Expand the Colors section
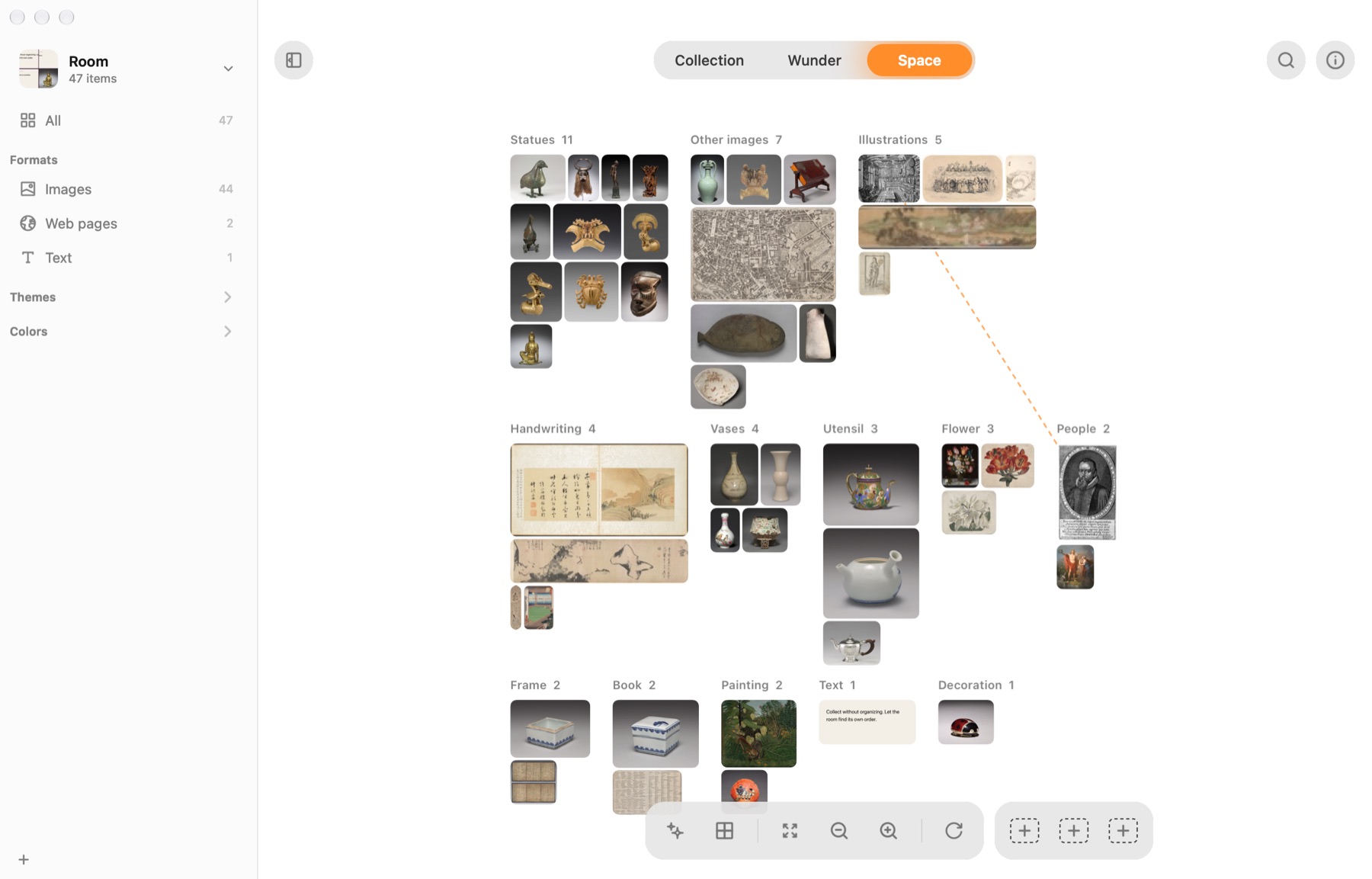The image size is (1372, 879). [x=122, y=332]
